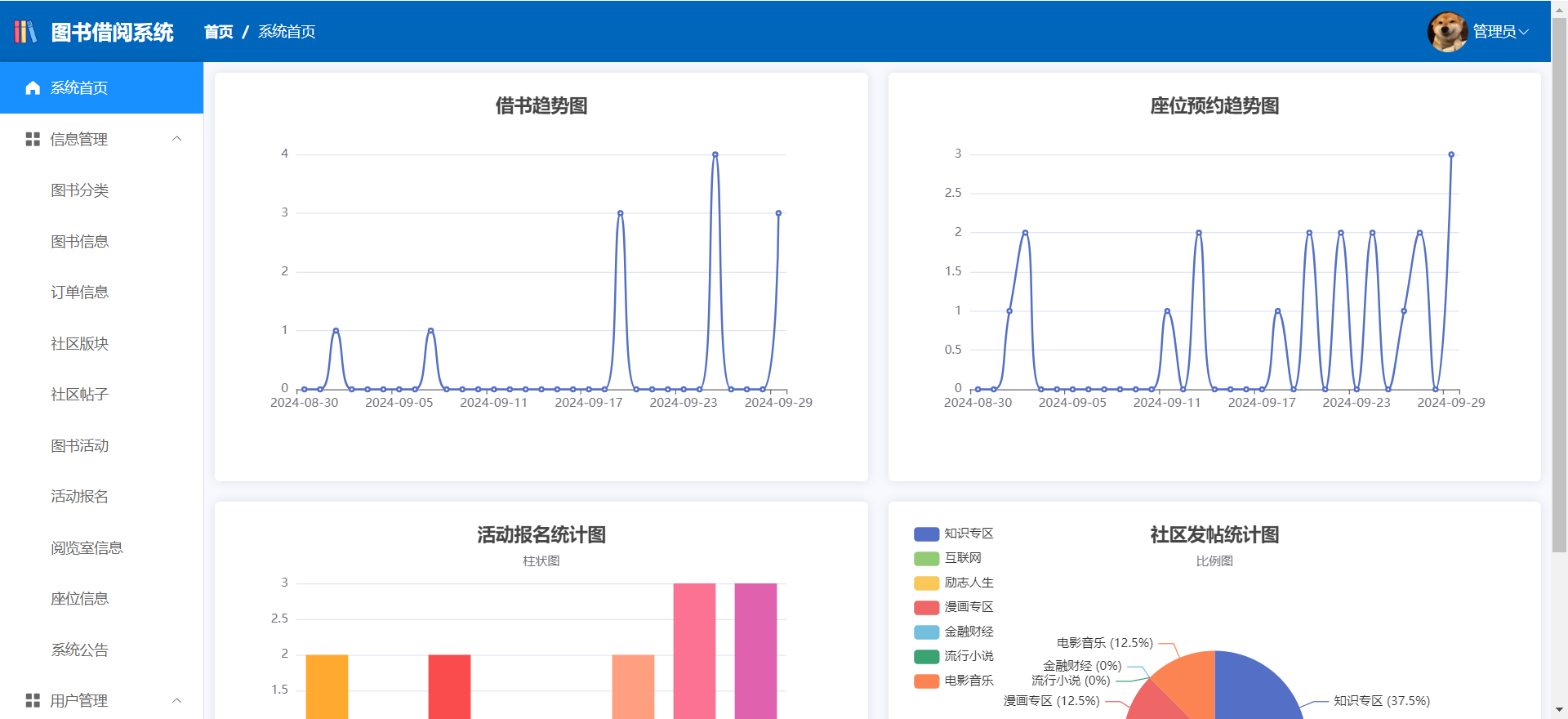Click the red bar in 活动报名统计图

pos(449,686)
